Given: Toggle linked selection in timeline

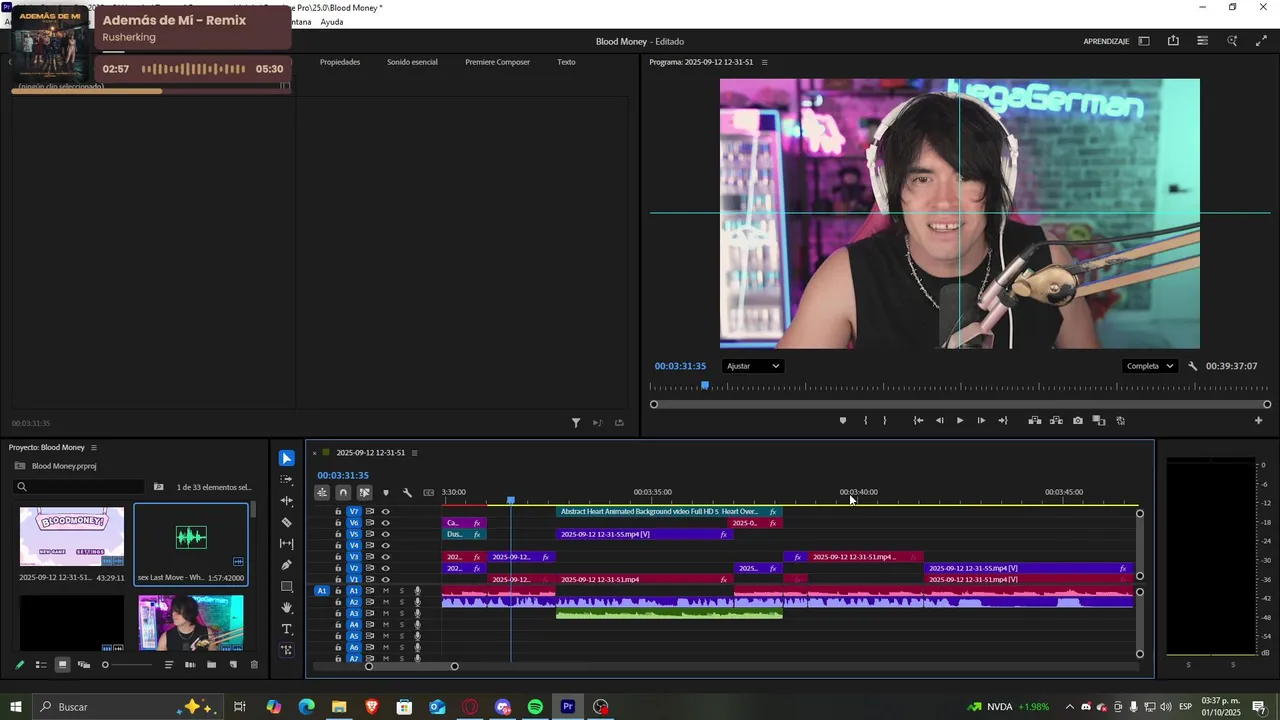Looking at the screenshot, I should pos(364,492).
